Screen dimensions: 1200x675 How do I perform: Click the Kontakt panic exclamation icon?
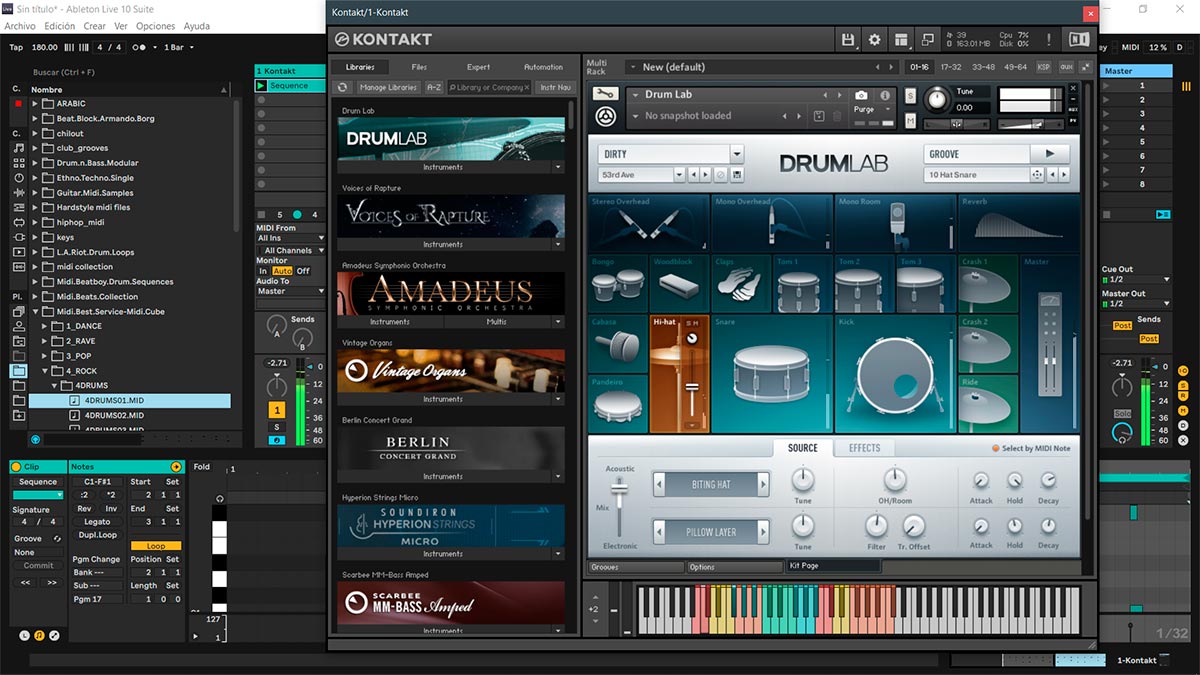tap(1049, 39)
